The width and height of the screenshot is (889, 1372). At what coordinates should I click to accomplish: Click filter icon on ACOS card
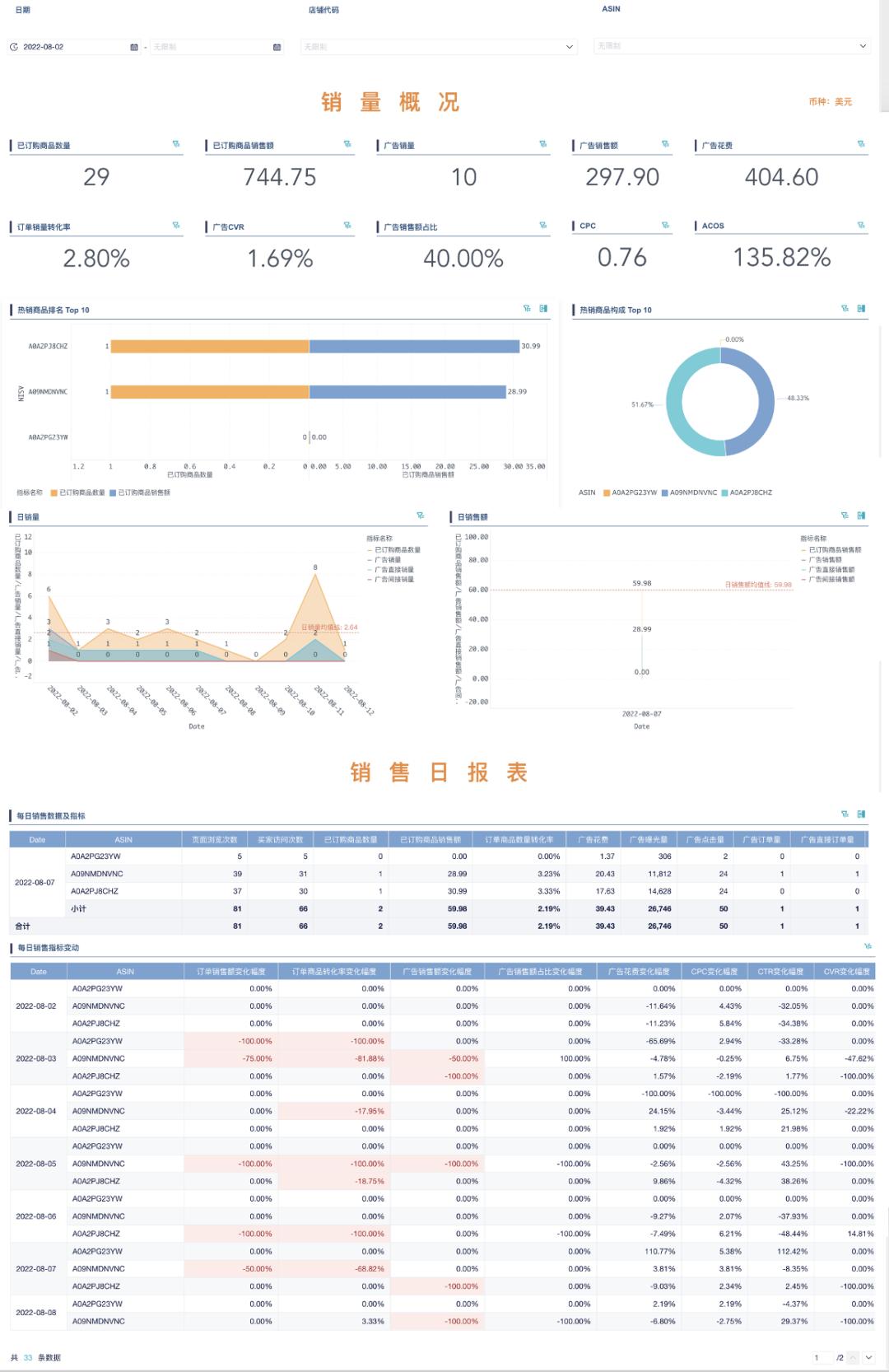coord(861,225)
